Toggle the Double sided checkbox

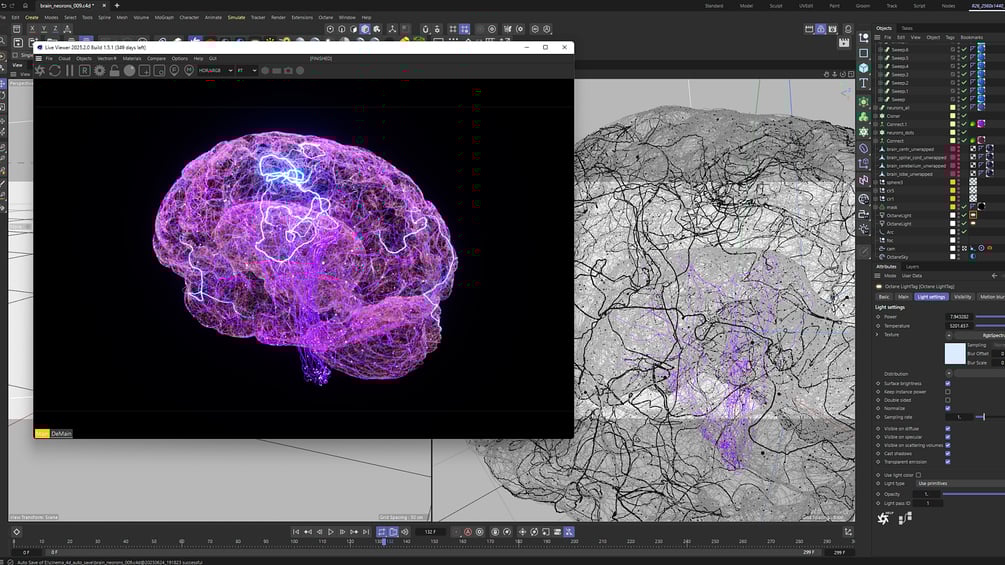[x=947, y=400]
